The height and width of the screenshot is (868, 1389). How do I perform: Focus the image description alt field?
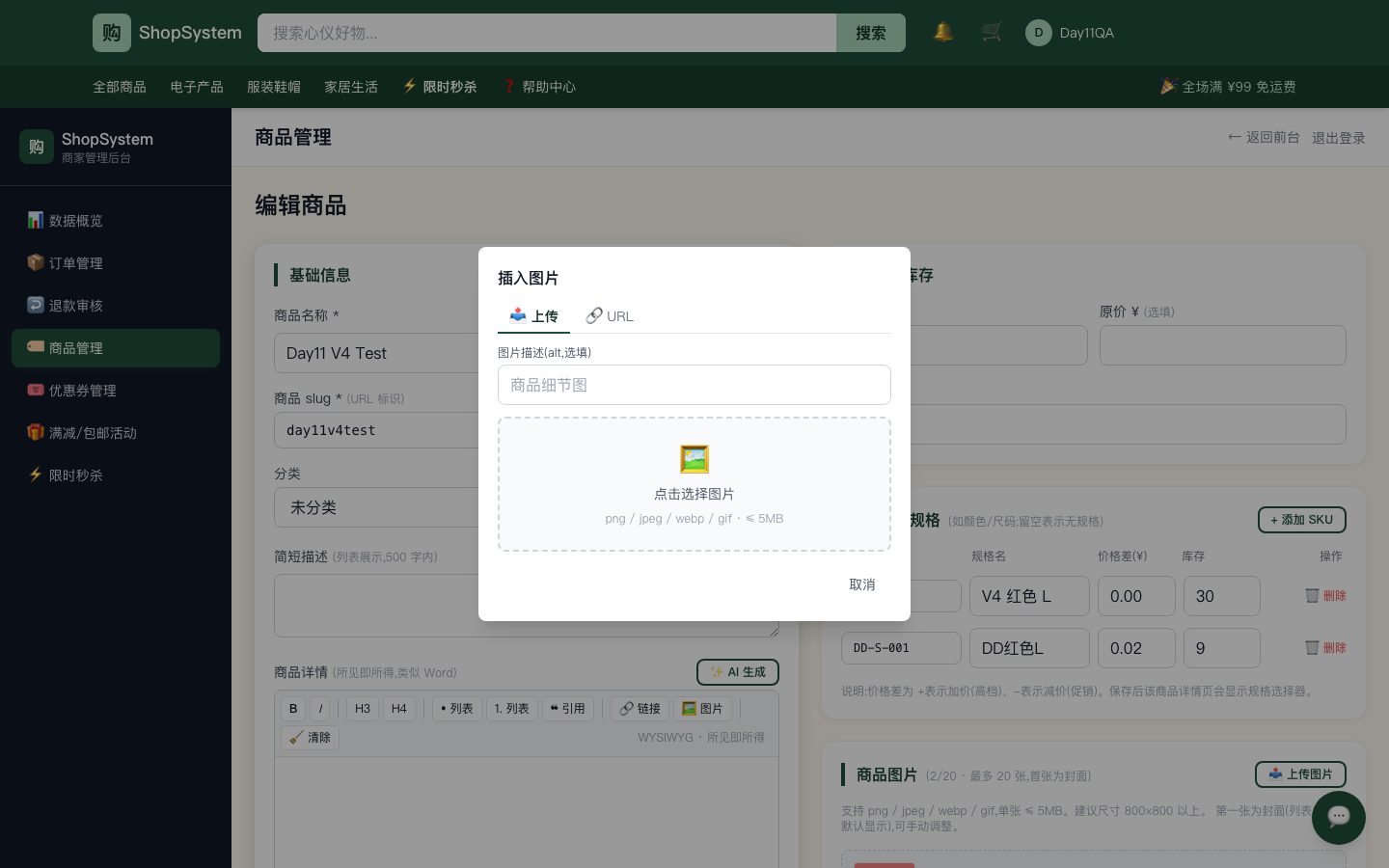(x=694, y=385)
